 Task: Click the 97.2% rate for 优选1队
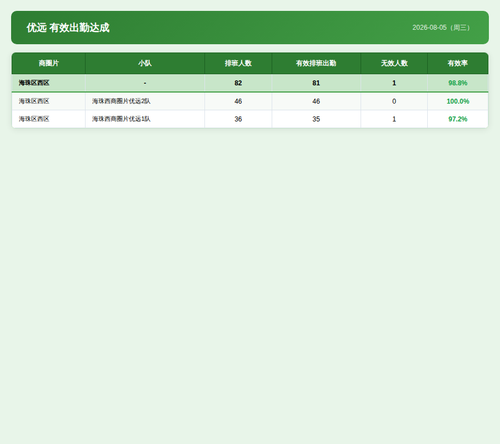tap(458, 119)
